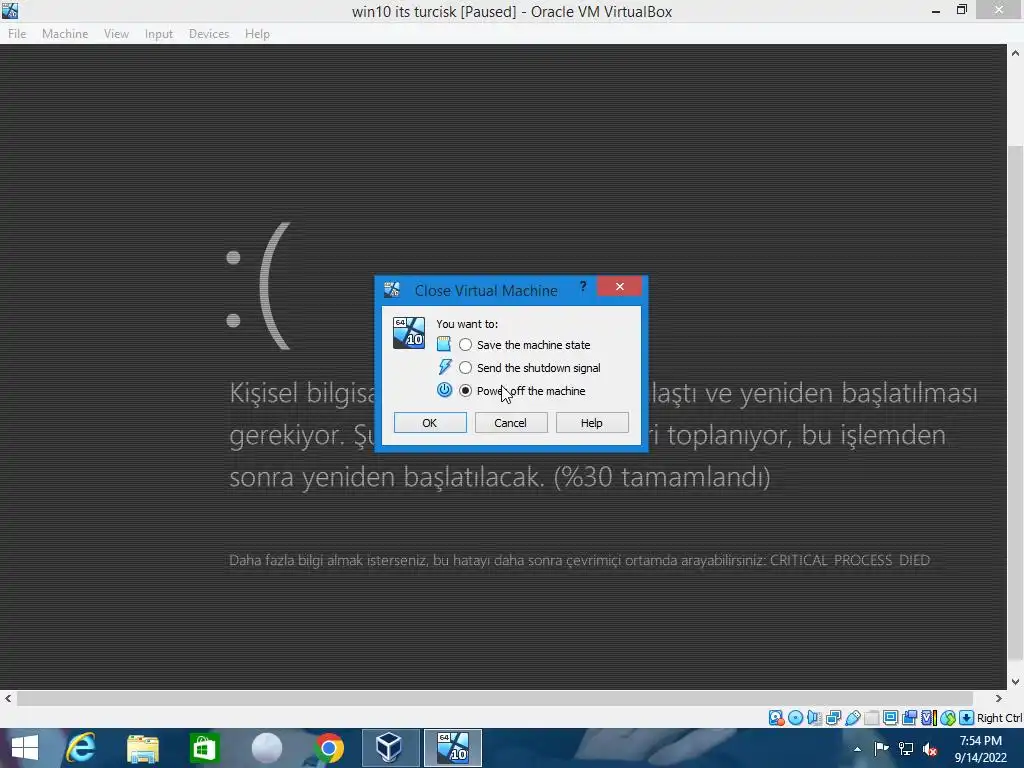Viewport: 1024px width, 768px height.
Task: Click the vertical scrollbar thumb
Action: 1016,405
